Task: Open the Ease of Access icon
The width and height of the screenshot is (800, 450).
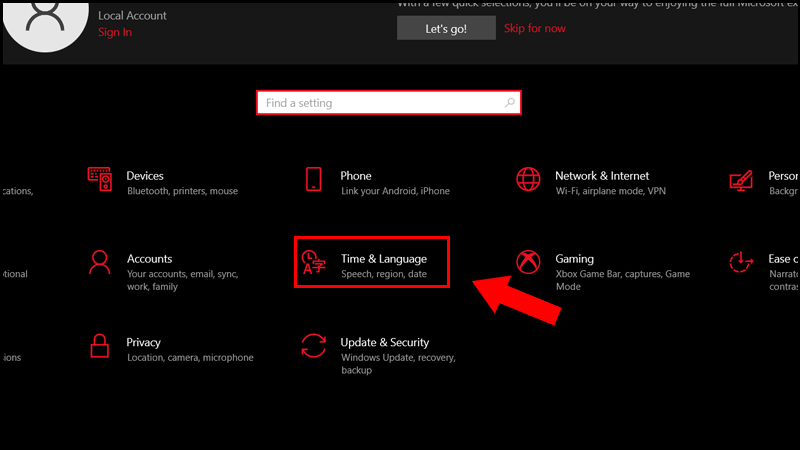Action: pos(741,262)
